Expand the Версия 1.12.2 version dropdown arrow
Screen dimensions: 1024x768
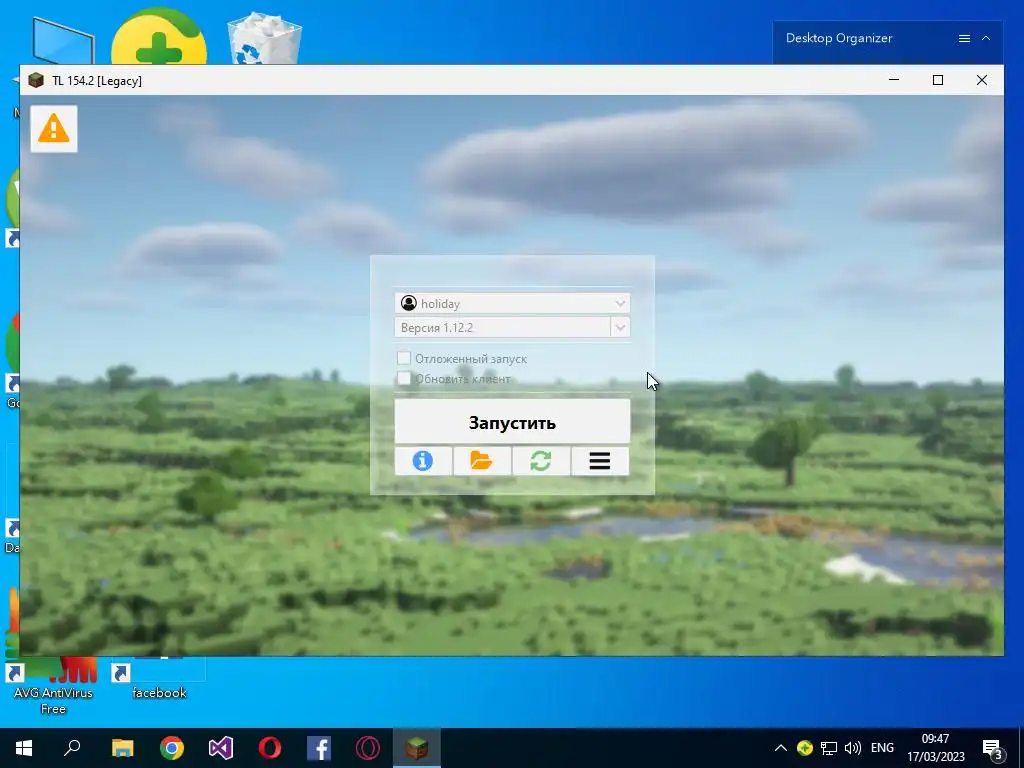pyautogui.click(x=620, y=327)
